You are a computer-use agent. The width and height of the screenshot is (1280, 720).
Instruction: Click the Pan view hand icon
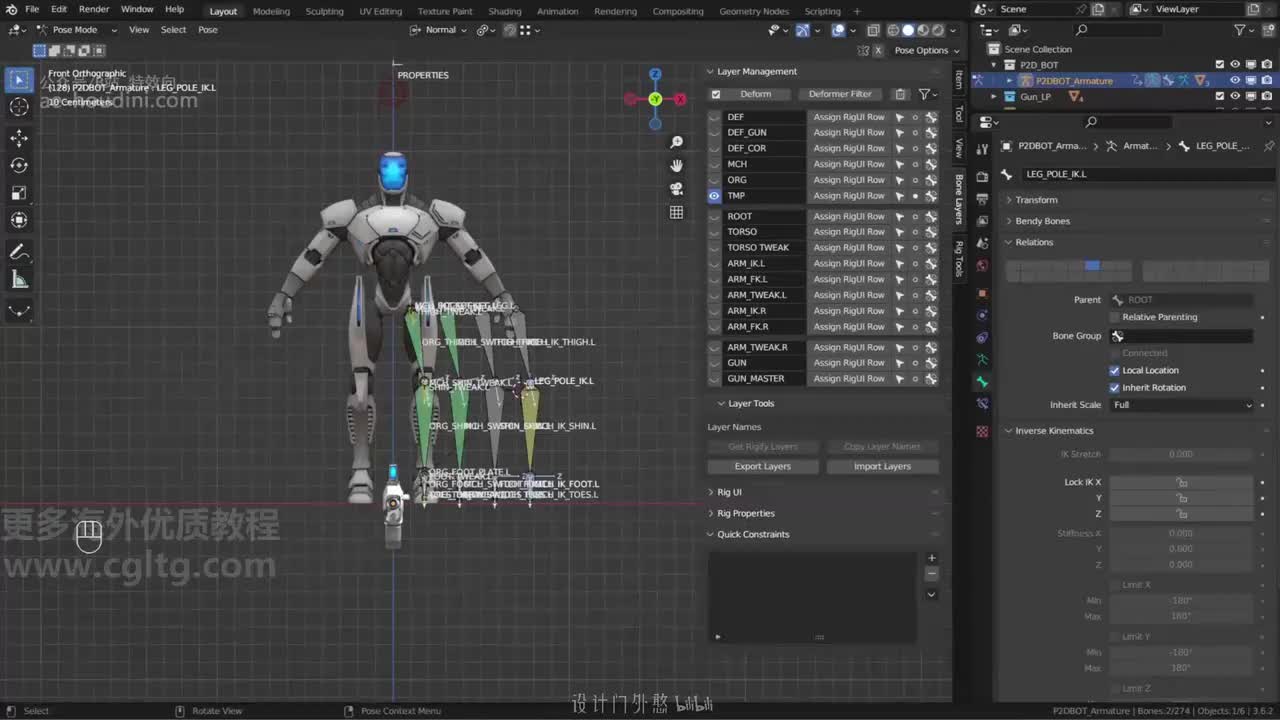coord(677,166)
